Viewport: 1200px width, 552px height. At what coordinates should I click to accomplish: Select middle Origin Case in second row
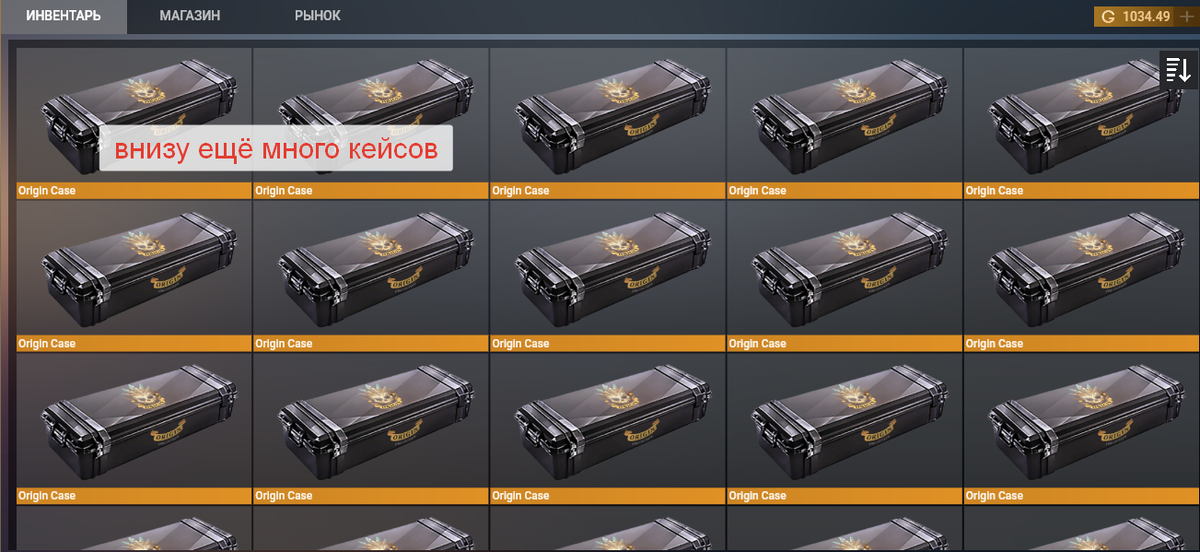(607, 276)
